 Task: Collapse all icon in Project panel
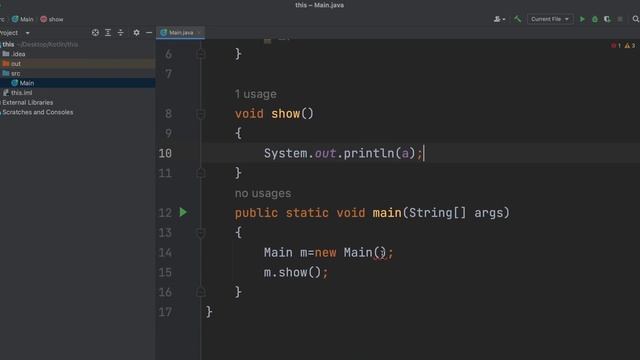[120, 33]
